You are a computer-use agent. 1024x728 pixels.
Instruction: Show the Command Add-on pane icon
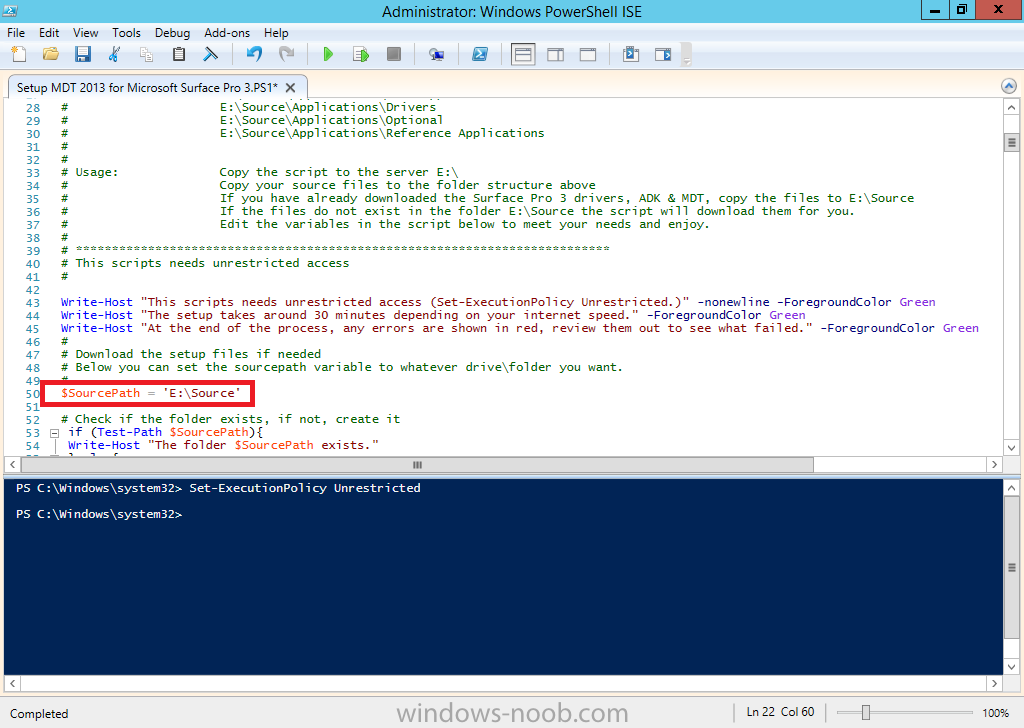click(663, 54)
